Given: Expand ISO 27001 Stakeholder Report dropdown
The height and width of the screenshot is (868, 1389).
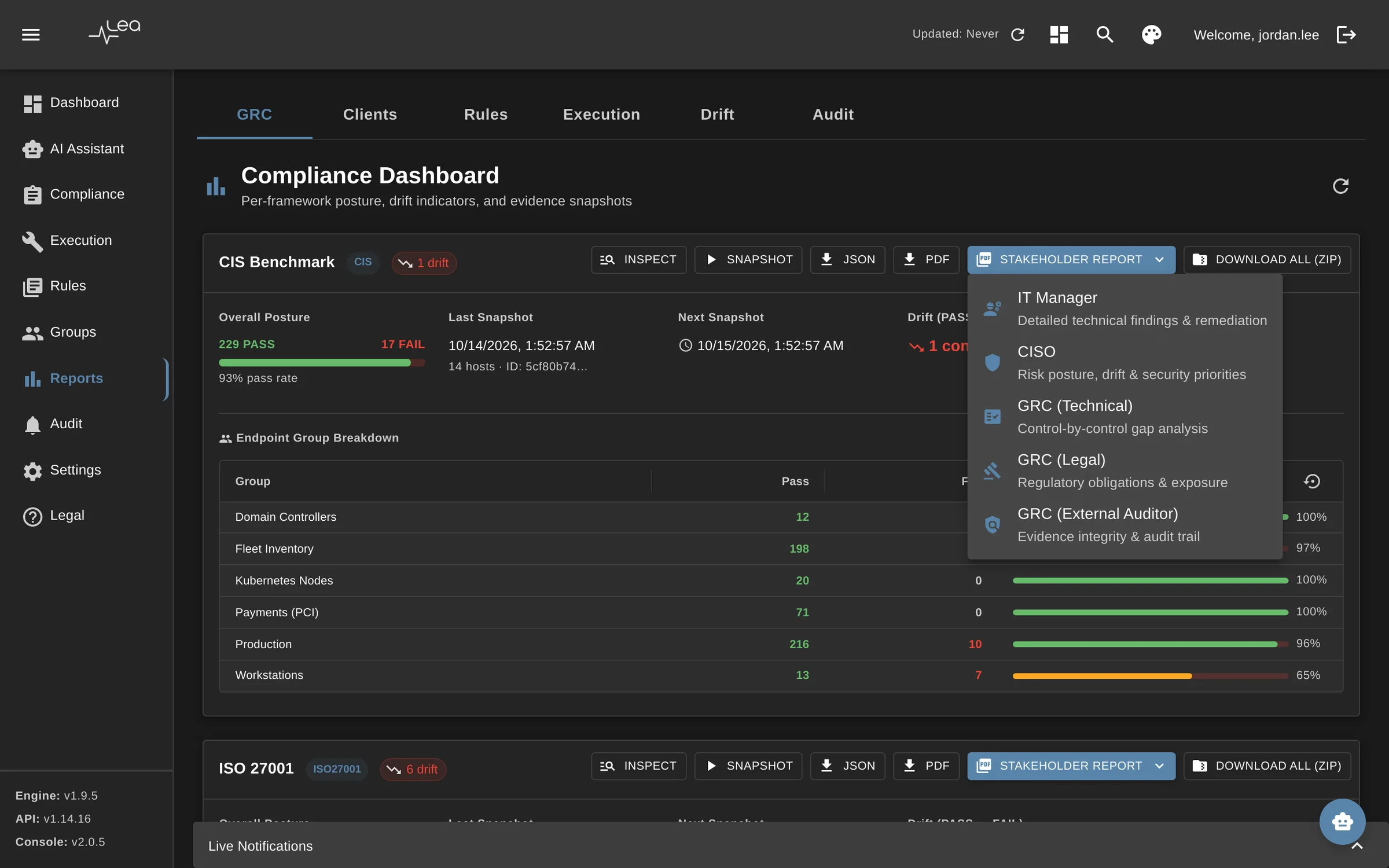Looking at the screenshot, I should point(1071,766).
